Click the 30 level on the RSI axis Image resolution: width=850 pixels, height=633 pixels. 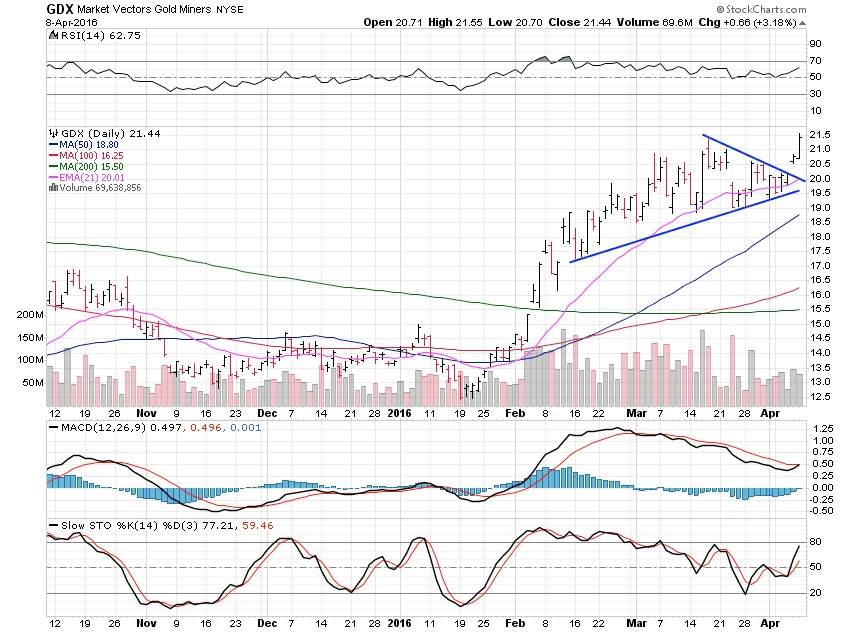point(815,94)
